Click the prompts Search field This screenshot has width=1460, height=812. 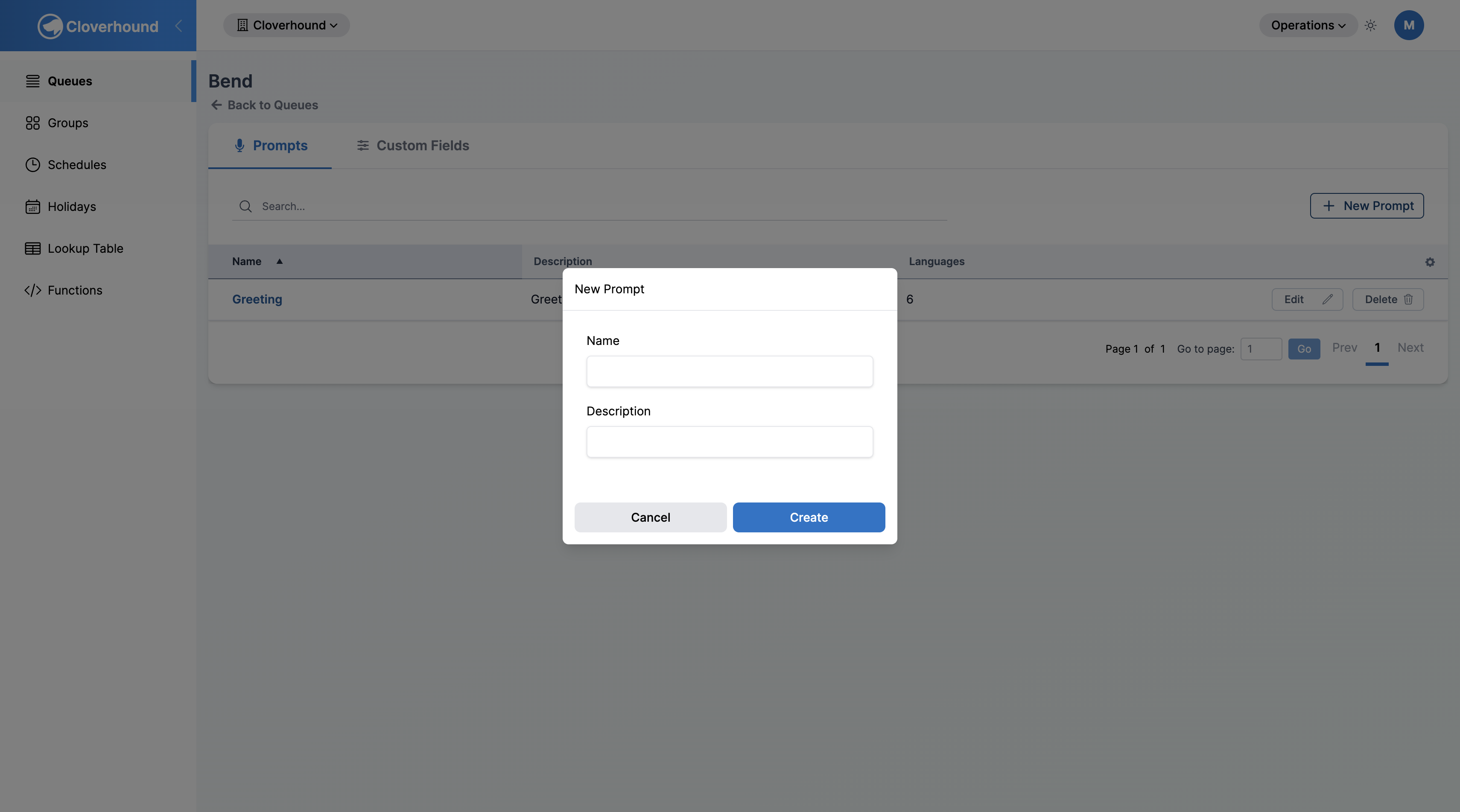click(x=590, y=206)
